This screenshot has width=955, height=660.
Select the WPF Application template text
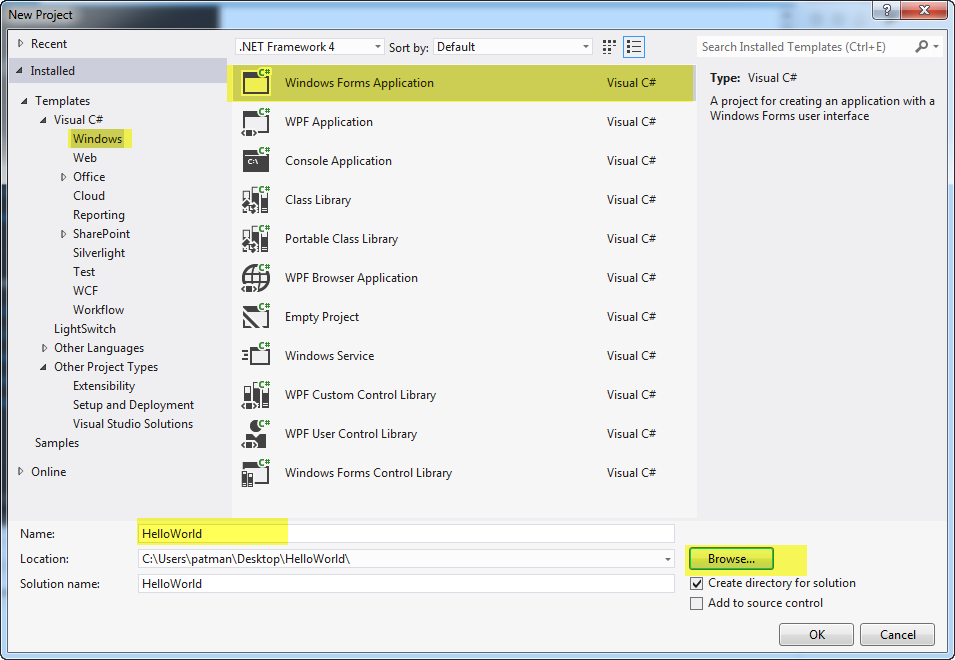(329, 122)
